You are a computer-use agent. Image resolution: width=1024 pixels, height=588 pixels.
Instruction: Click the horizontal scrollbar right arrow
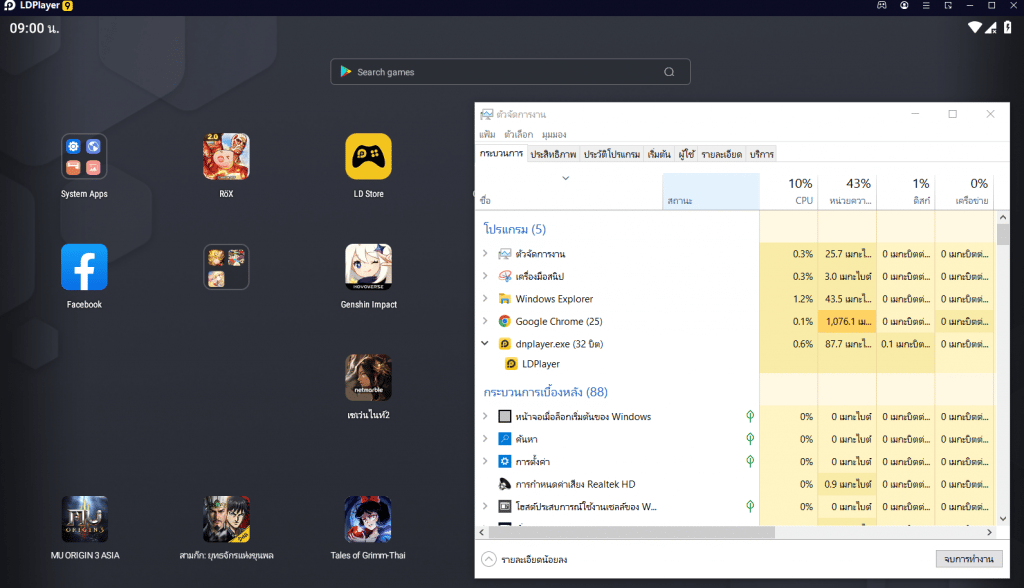[x=989, y=532]
